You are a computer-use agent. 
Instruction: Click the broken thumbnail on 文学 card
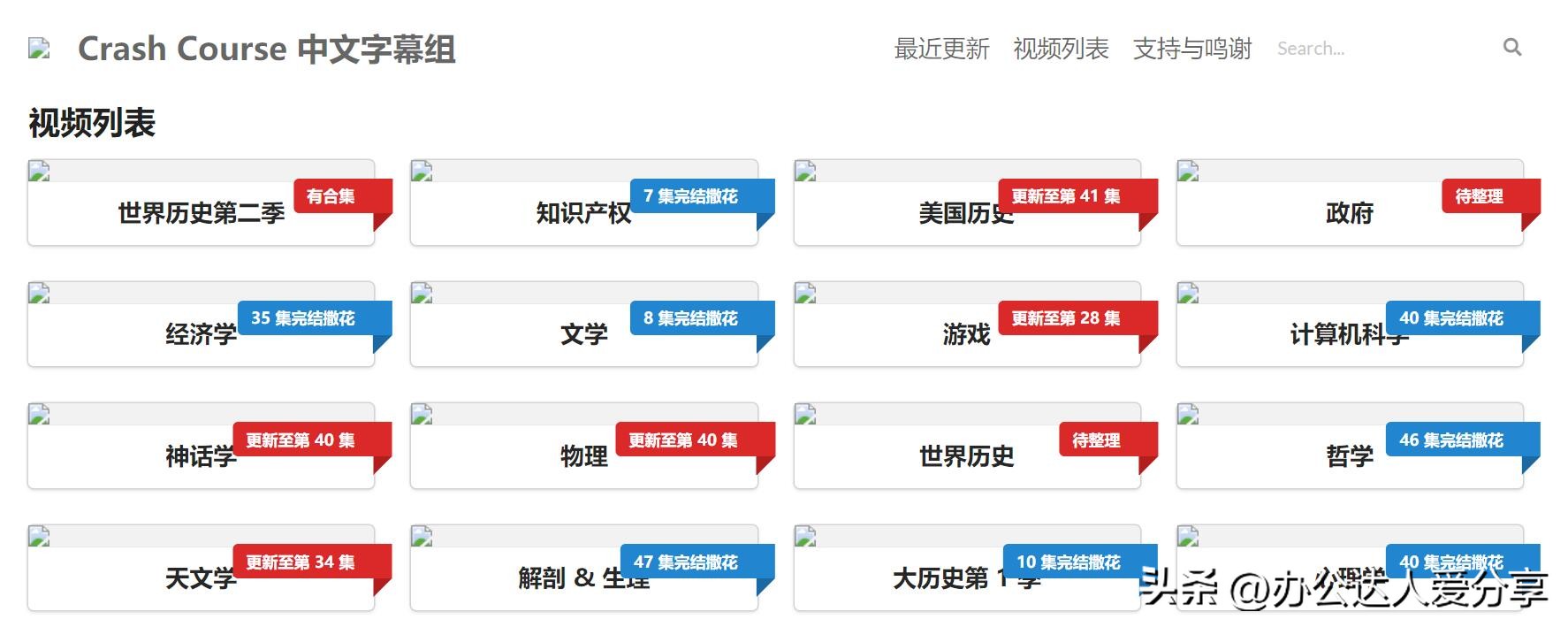(422, 294)
